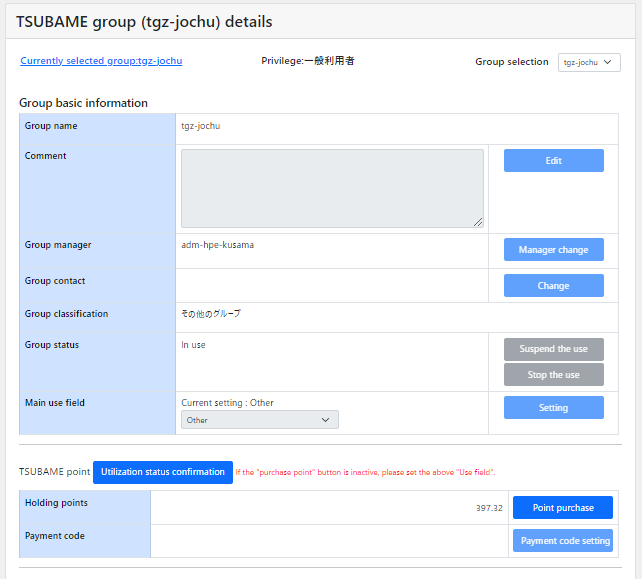Click the Edit comment button
The width and height of the screenshot is (642, 579).
554,161
